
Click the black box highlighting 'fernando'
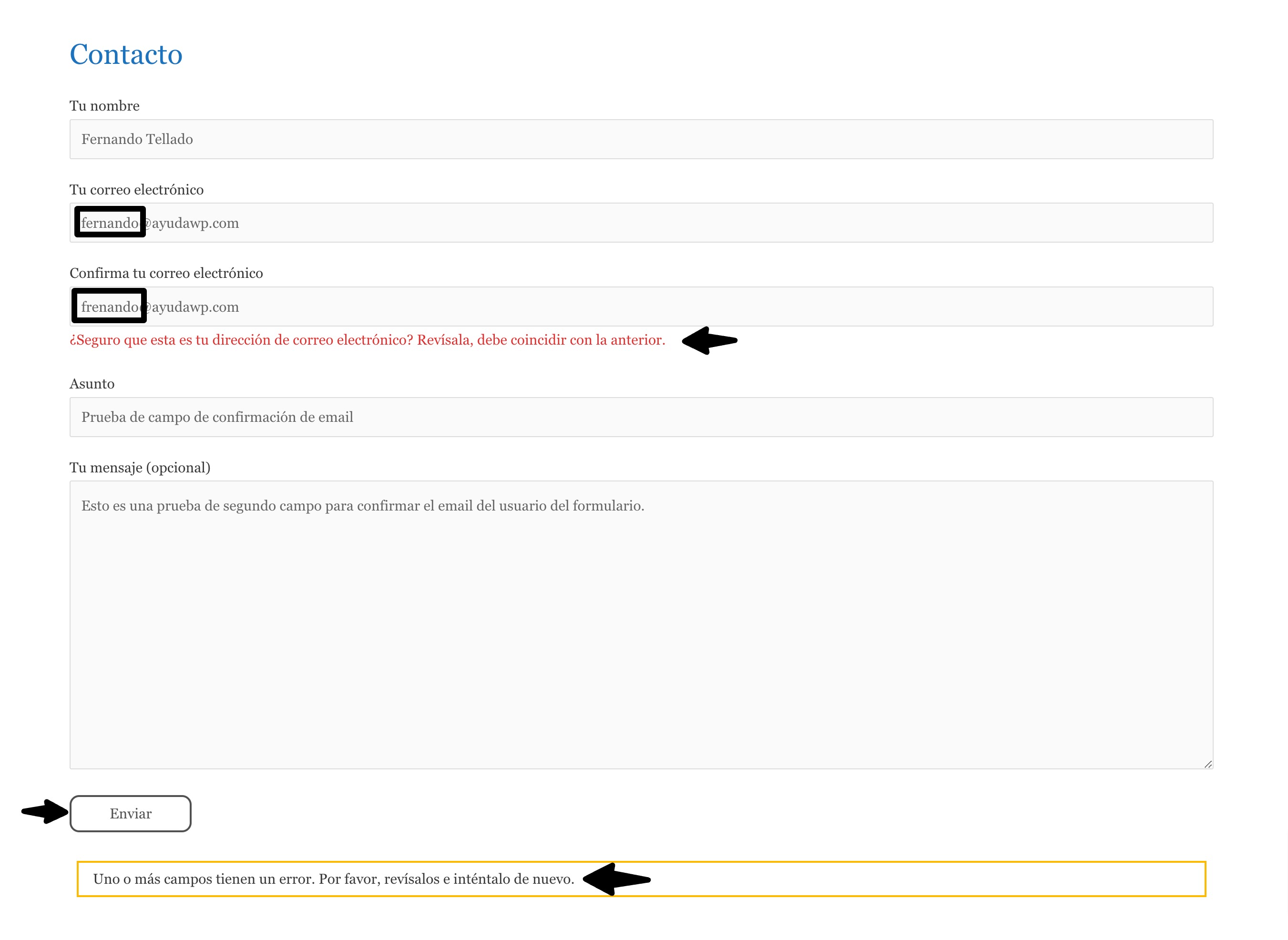pos(111,222)
